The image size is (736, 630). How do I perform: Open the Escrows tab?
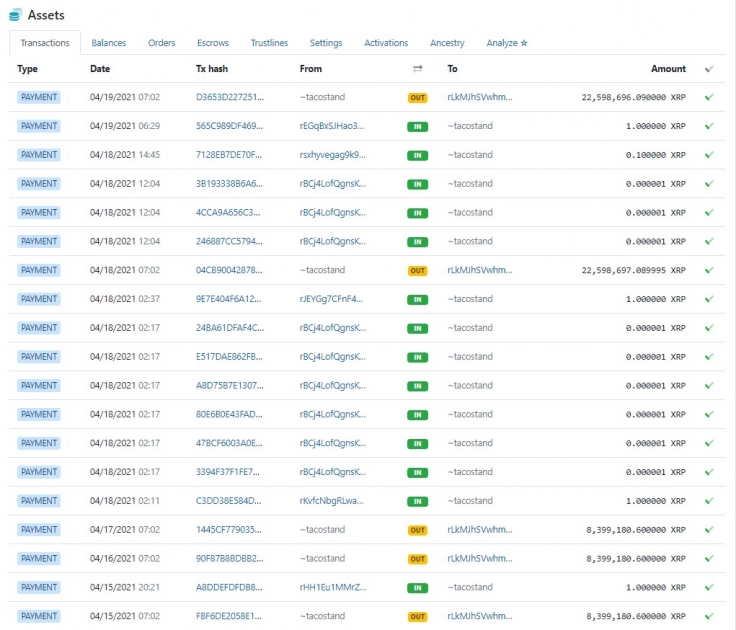(x=213, y=43)
